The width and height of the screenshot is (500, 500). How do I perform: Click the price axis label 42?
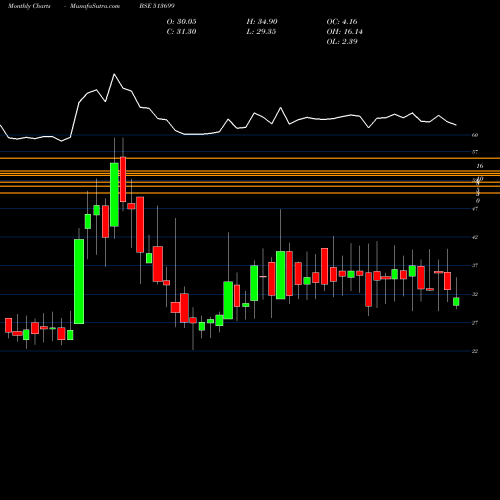pos(475,237)
